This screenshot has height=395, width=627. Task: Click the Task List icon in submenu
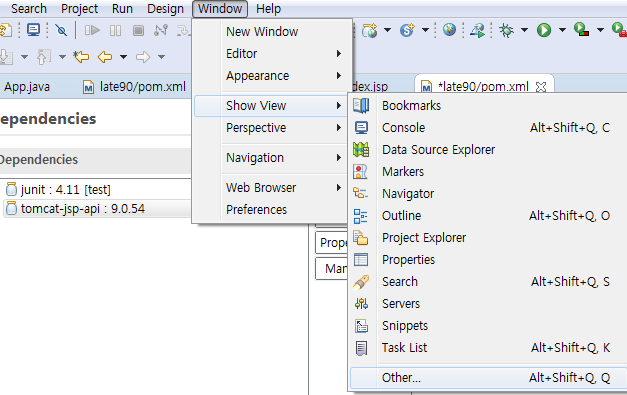pyautogui.click(x=361, y=348)
